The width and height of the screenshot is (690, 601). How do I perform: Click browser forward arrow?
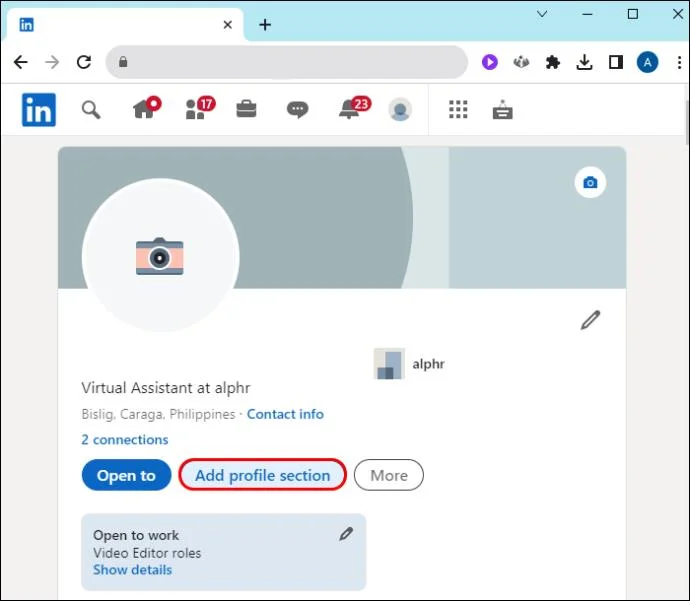[52, 62]
